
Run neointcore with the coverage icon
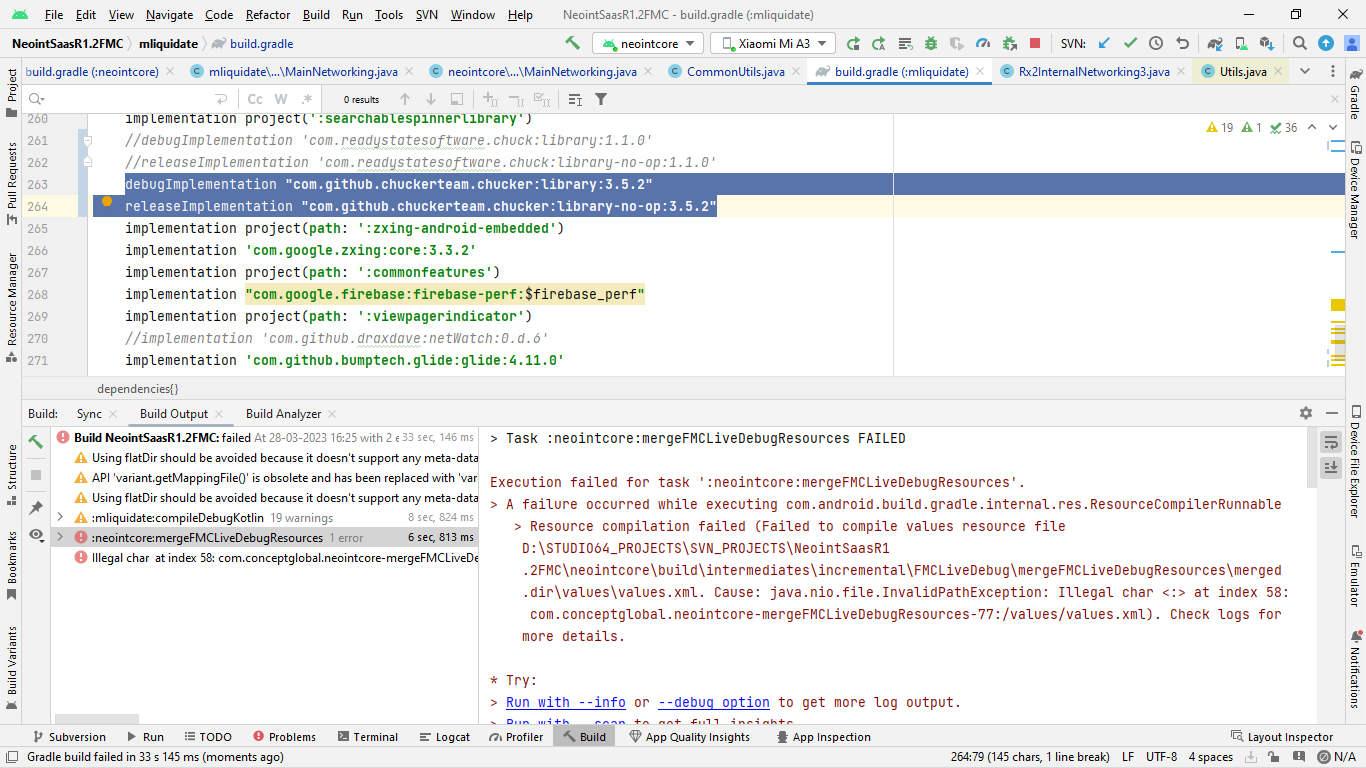click(x=955, y=44)
